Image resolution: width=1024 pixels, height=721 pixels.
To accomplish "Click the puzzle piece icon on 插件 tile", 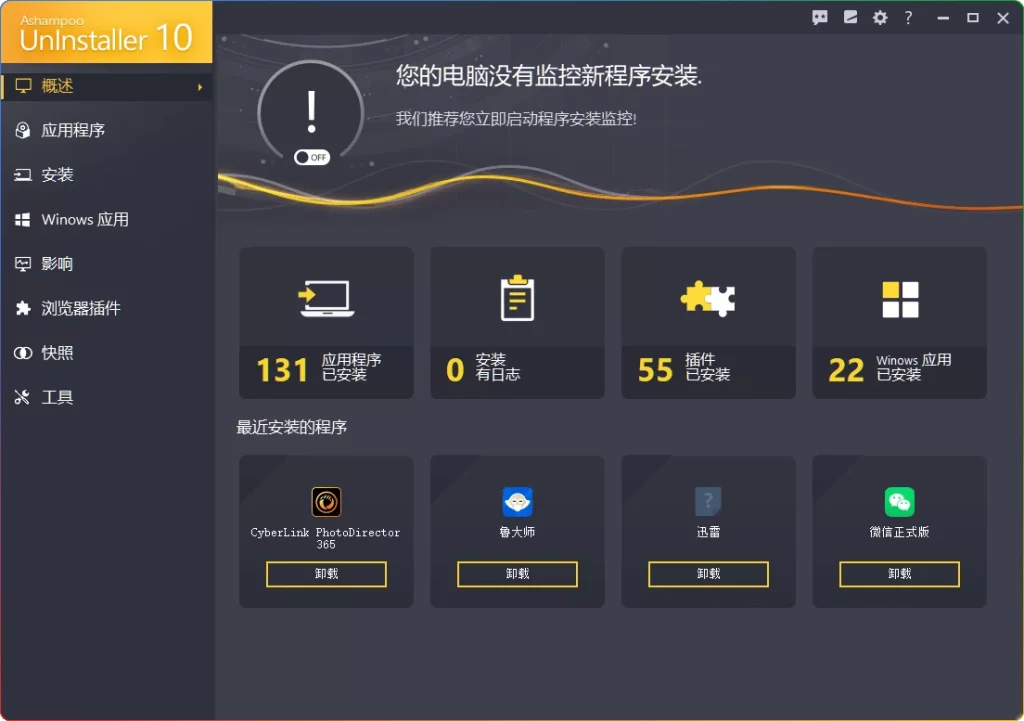I will (708, 297).
